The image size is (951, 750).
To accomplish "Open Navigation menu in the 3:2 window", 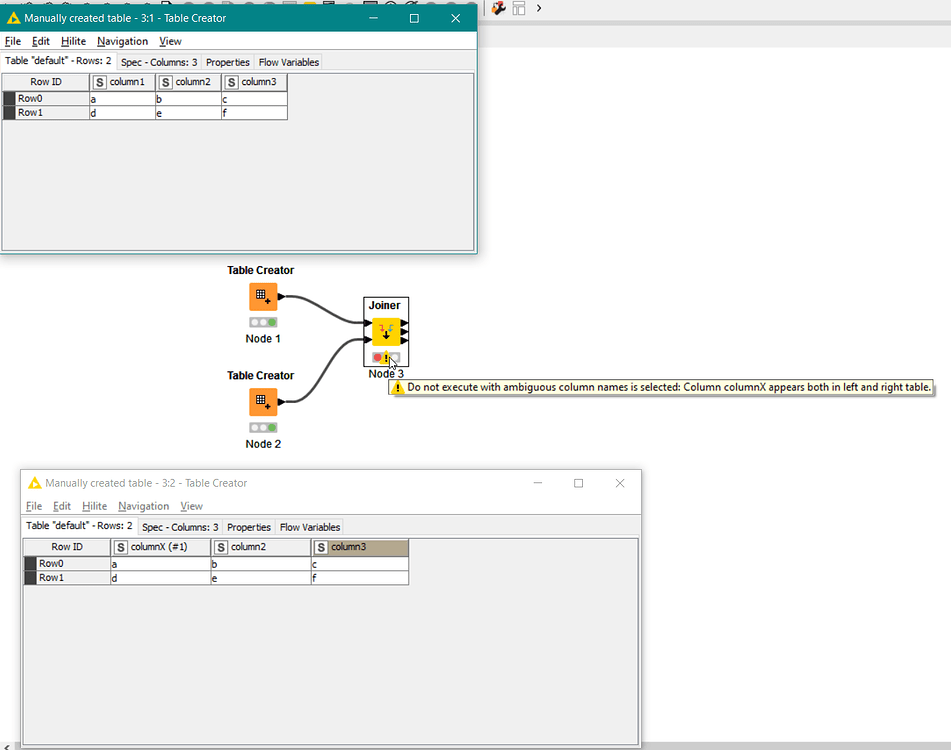I will (144, 506).
